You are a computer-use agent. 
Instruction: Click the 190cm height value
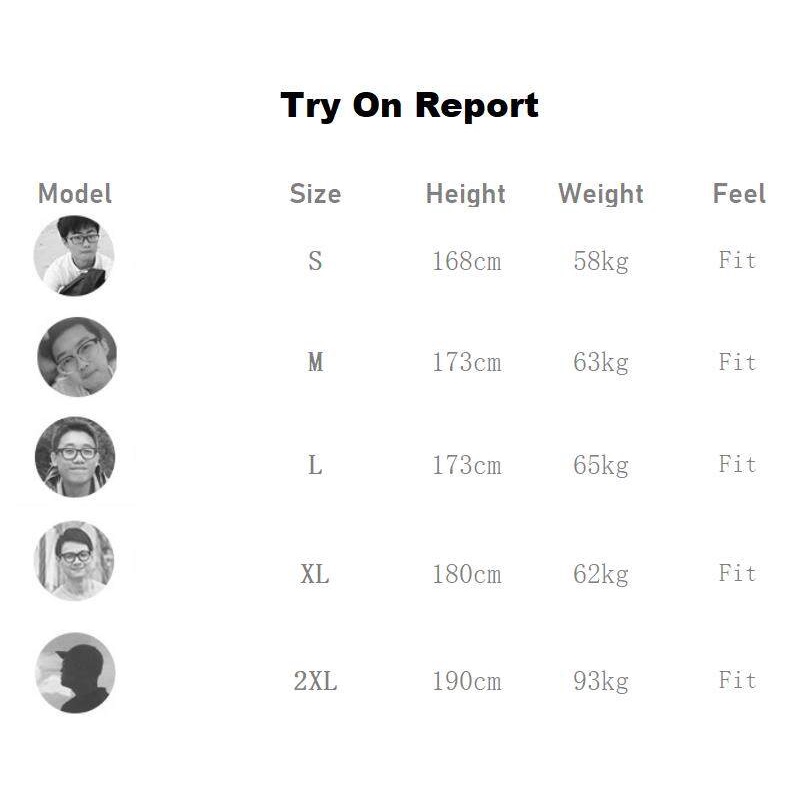point(466,682)
